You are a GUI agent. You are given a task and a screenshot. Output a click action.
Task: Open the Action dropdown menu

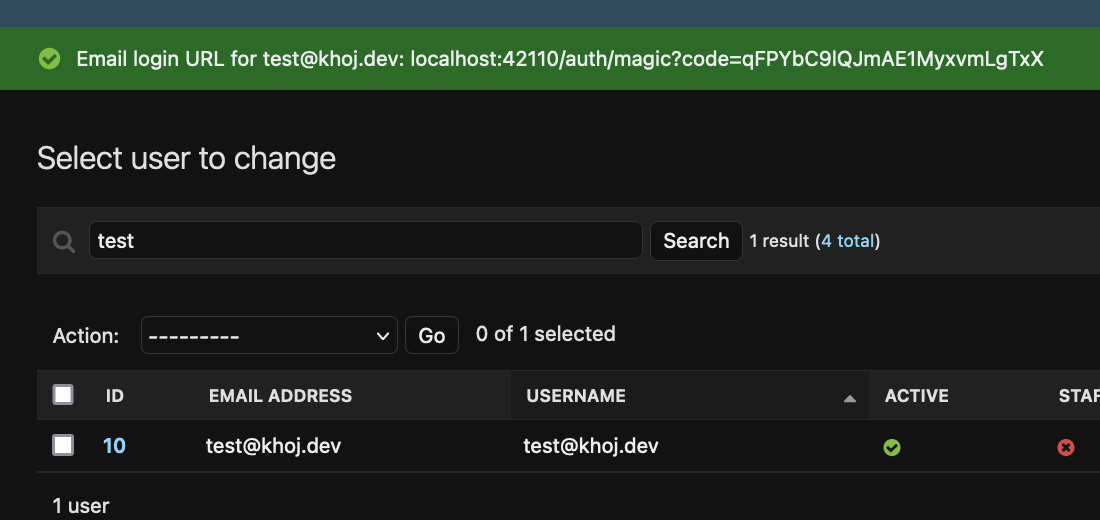click(x=269, y=336)
